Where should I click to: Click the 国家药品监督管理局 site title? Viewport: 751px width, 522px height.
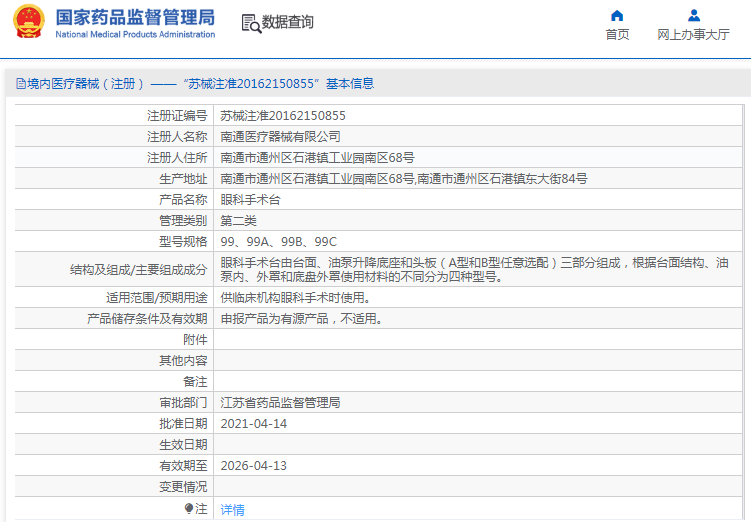135,17
